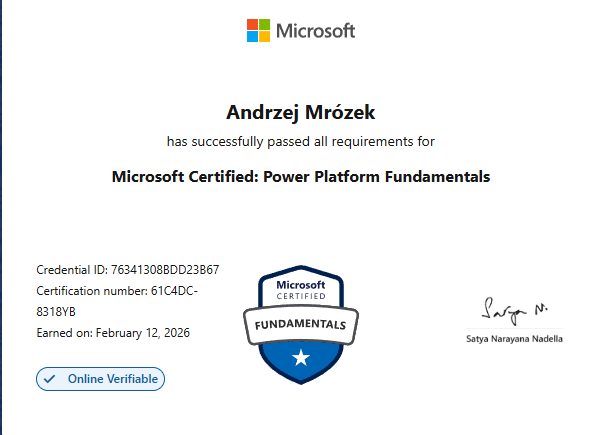Click the checkmark in Online Verifiable badge
Viewport: 597px width, 435px height.
(x=49, y=379)
